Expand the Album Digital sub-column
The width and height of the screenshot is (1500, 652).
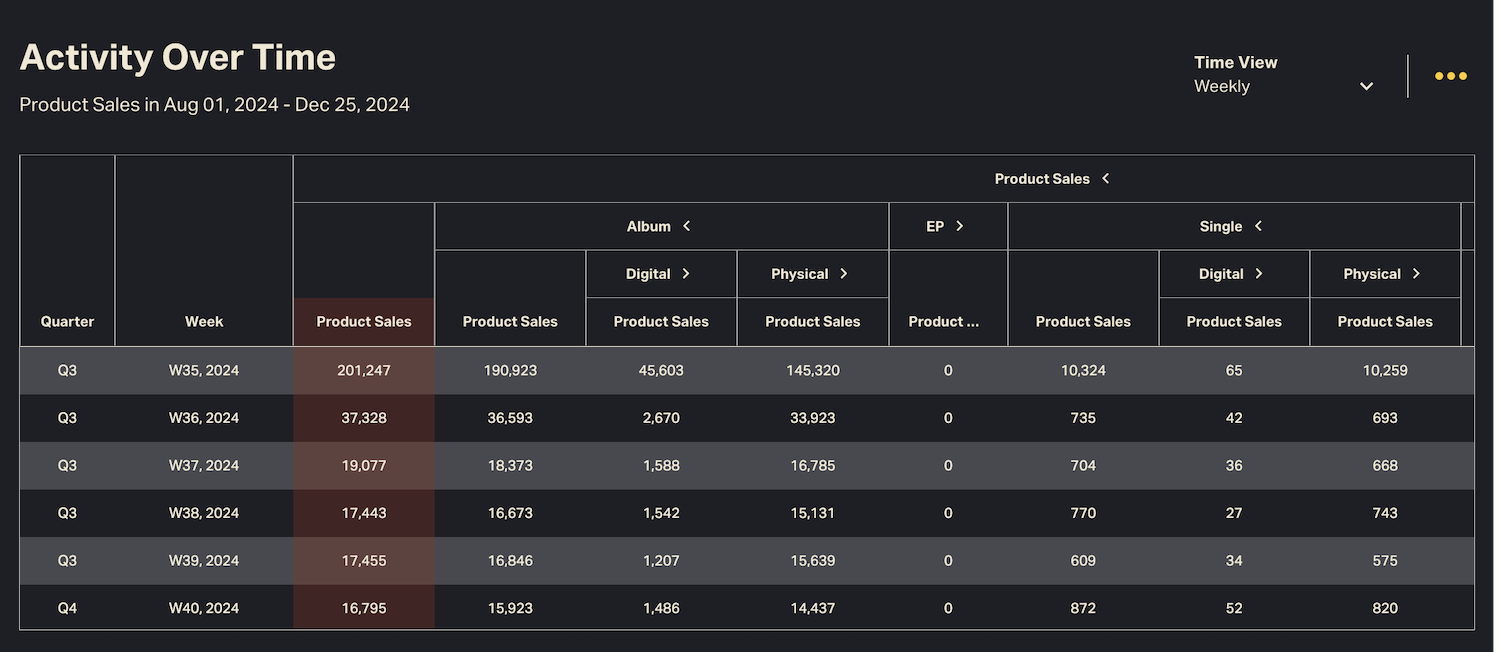coord(686,274)
